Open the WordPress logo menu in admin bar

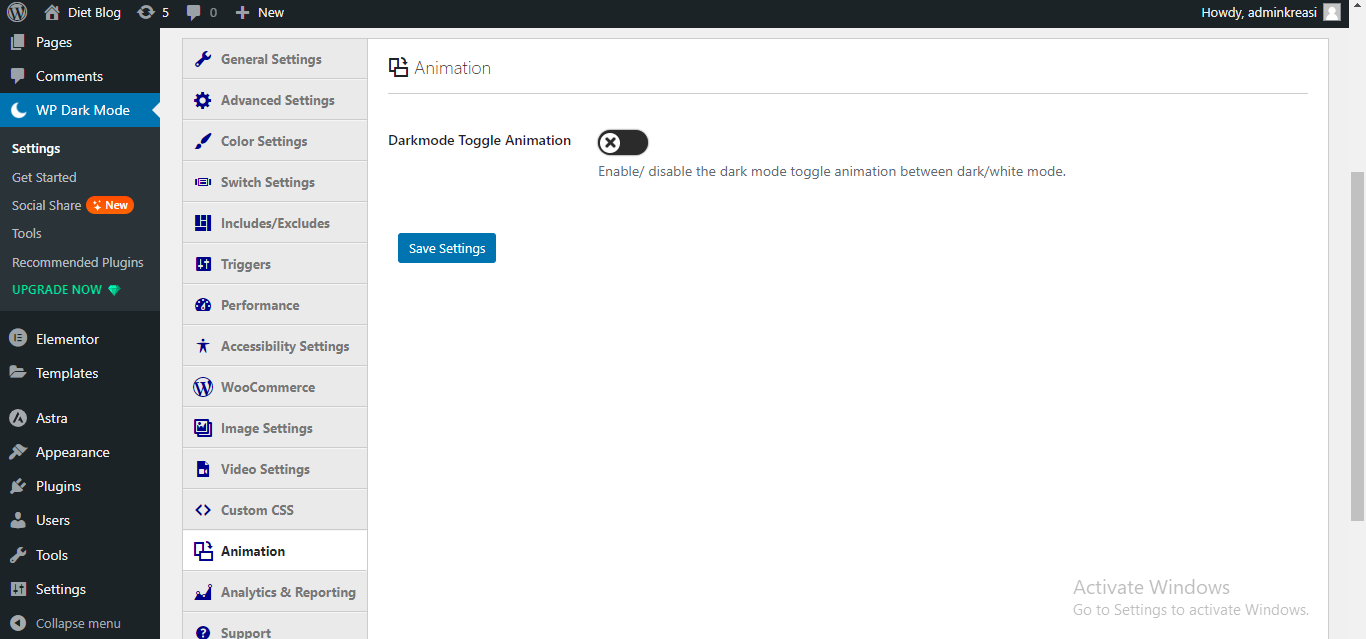[x=16, y=12]
